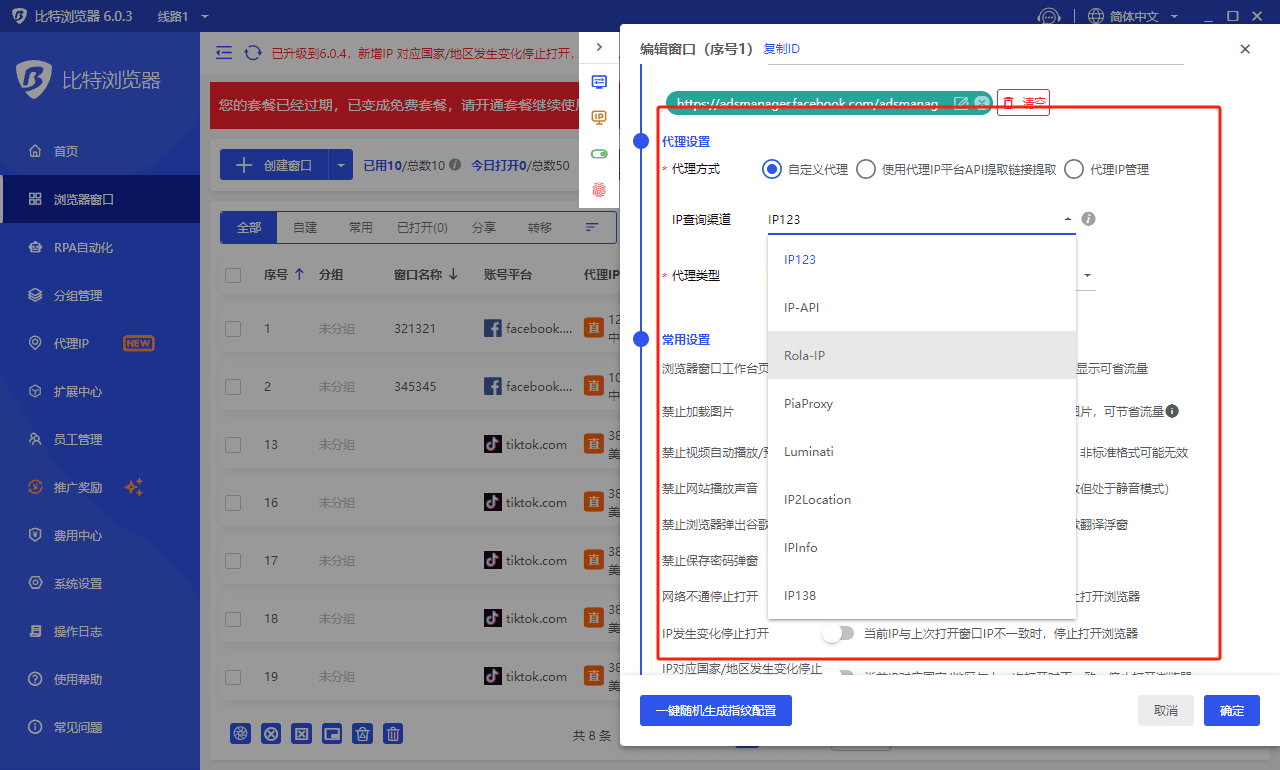Click the square X icon in bottom toolbar
This screenshot has height=770, width=1280.
pyautogui.click(x=301, y=734)
